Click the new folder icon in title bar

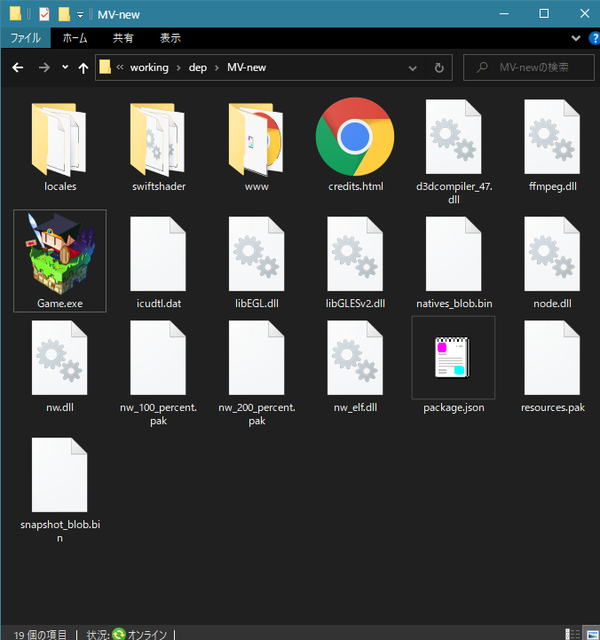(x=64, y=14)
